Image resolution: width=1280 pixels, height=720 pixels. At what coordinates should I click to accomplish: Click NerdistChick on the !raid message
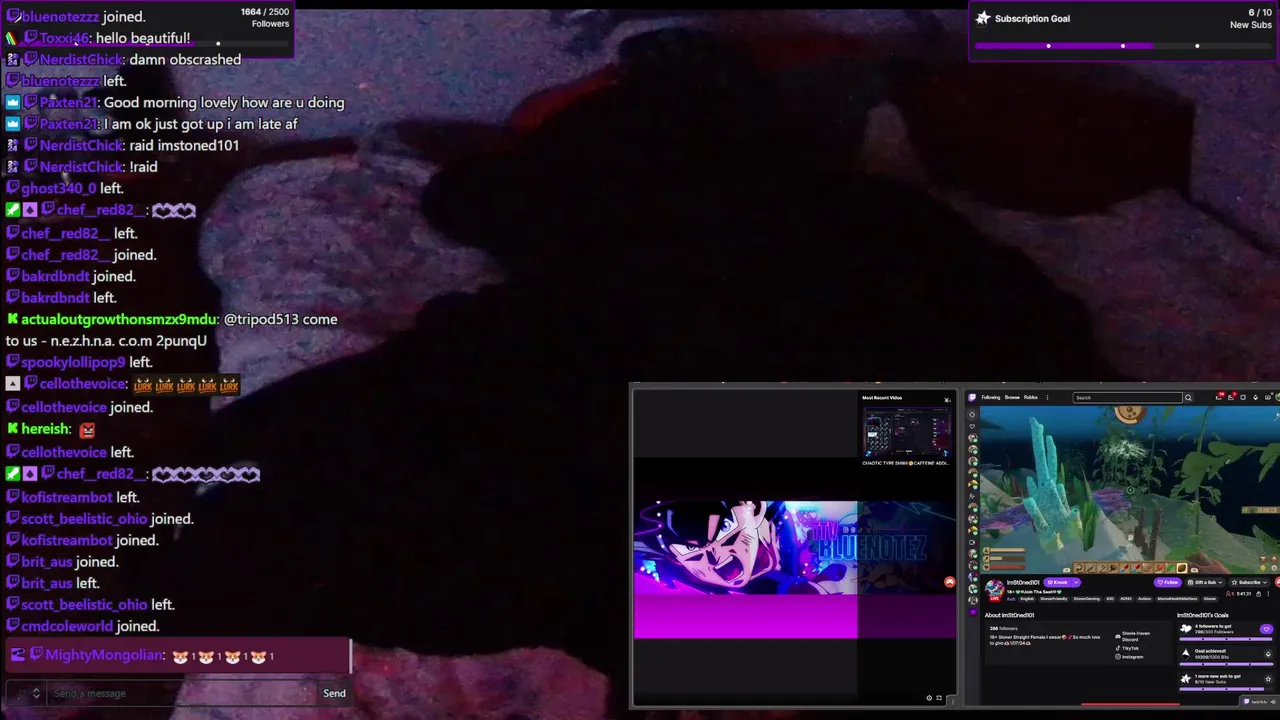(81, 167)
